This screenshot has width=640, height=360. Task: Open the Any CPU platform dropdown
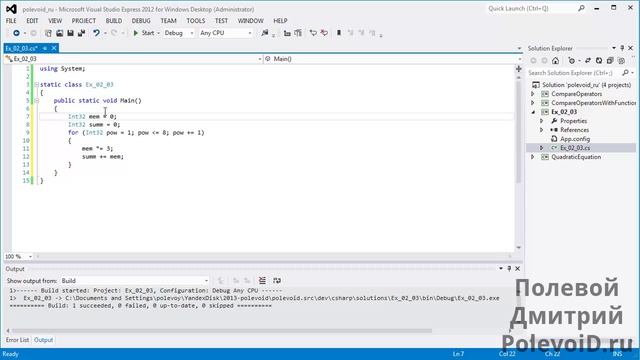pyautogui.click(x=226, y=33)
